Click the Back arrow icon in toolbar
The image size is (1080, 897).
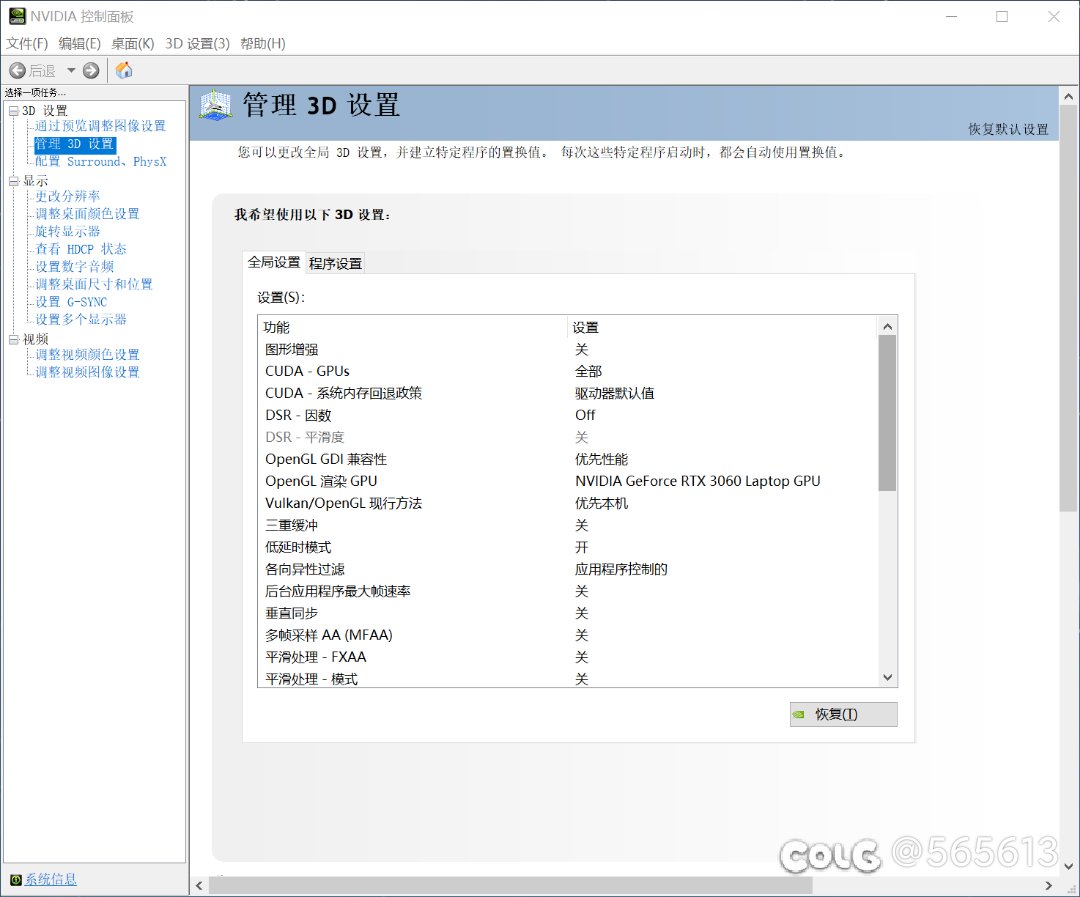(x=17, y=70)
